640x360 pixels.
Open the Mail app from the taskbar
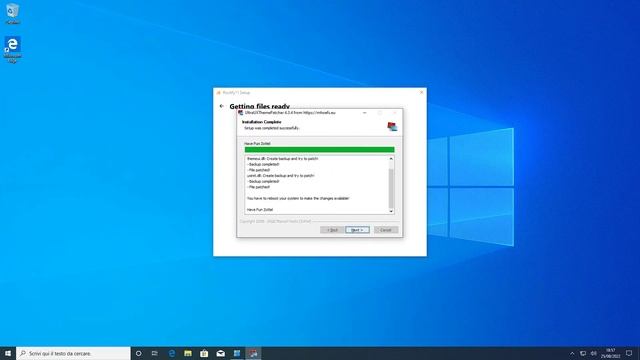220,353
